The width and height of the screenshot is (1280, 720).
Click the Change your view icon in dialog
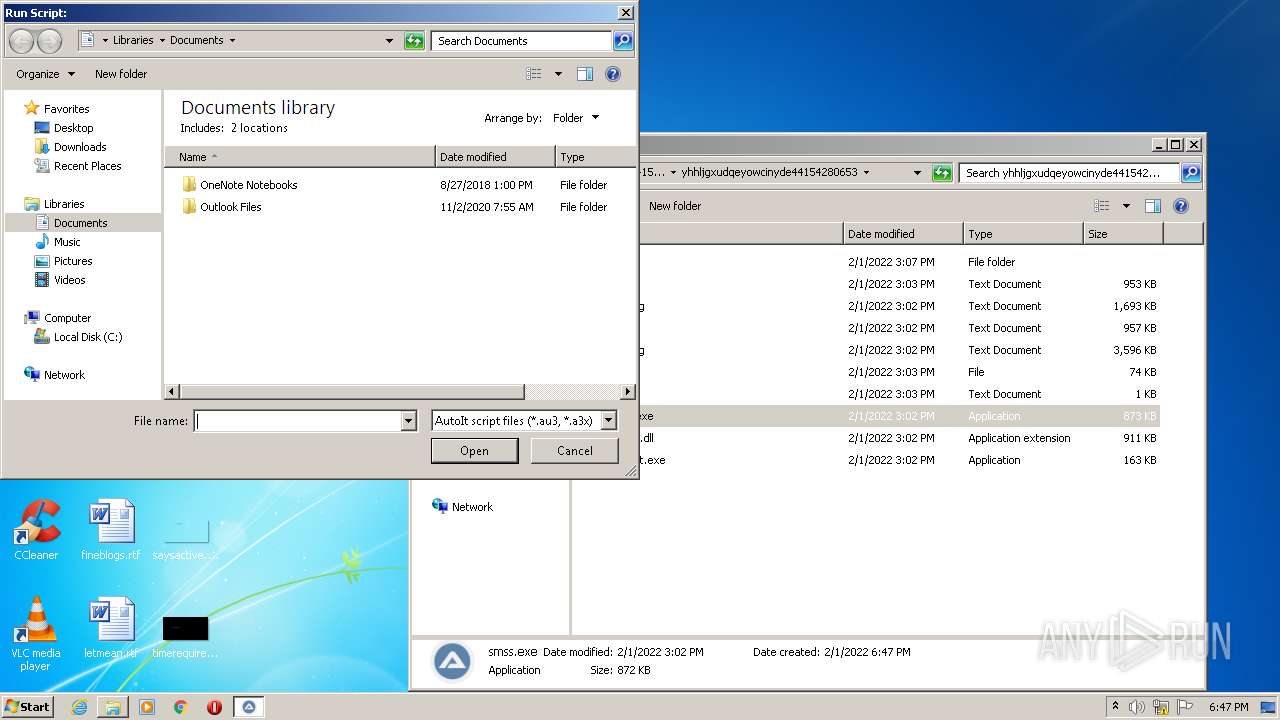(534, 74)
